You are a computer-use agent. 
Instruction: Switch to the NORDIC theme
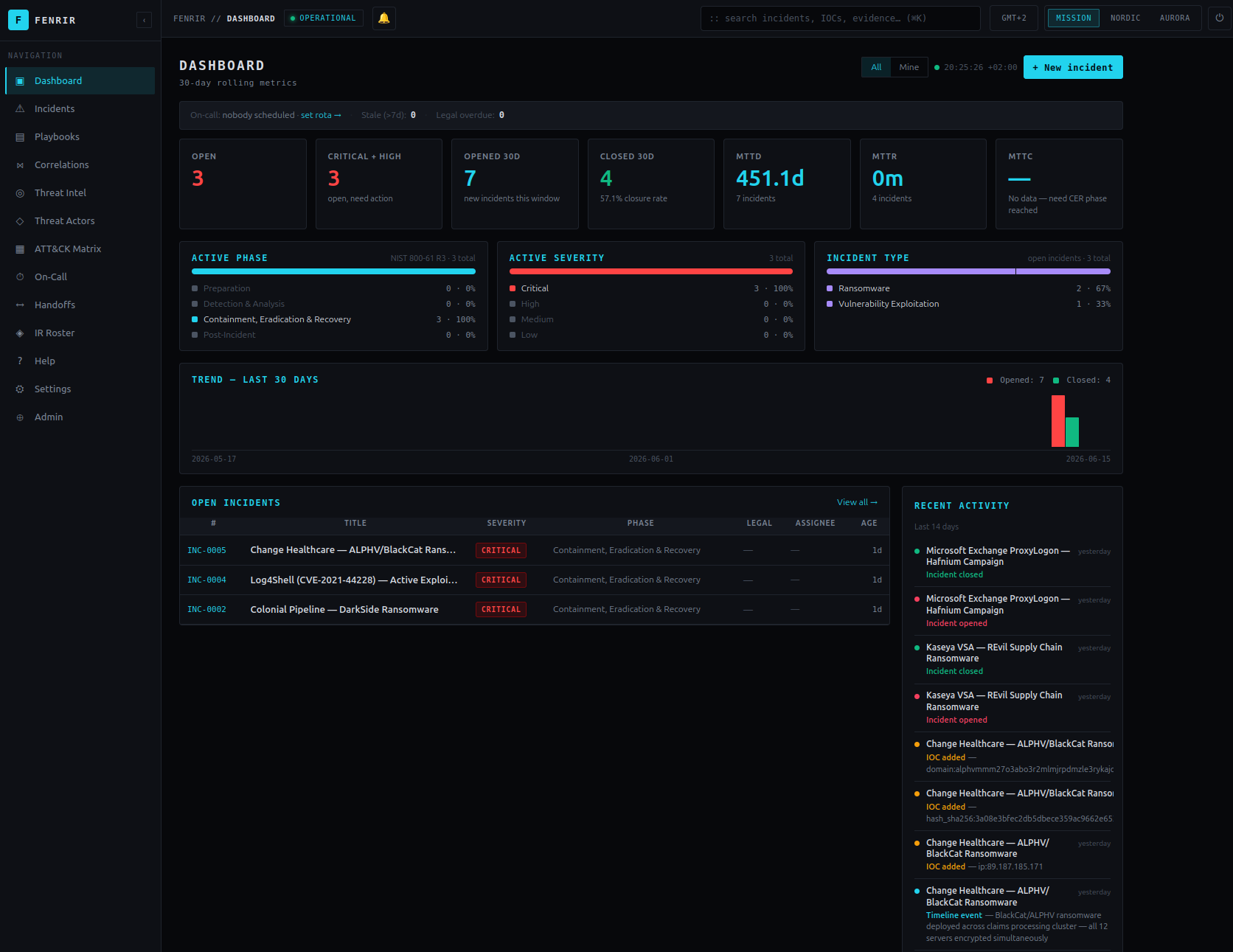(1125, 18)
